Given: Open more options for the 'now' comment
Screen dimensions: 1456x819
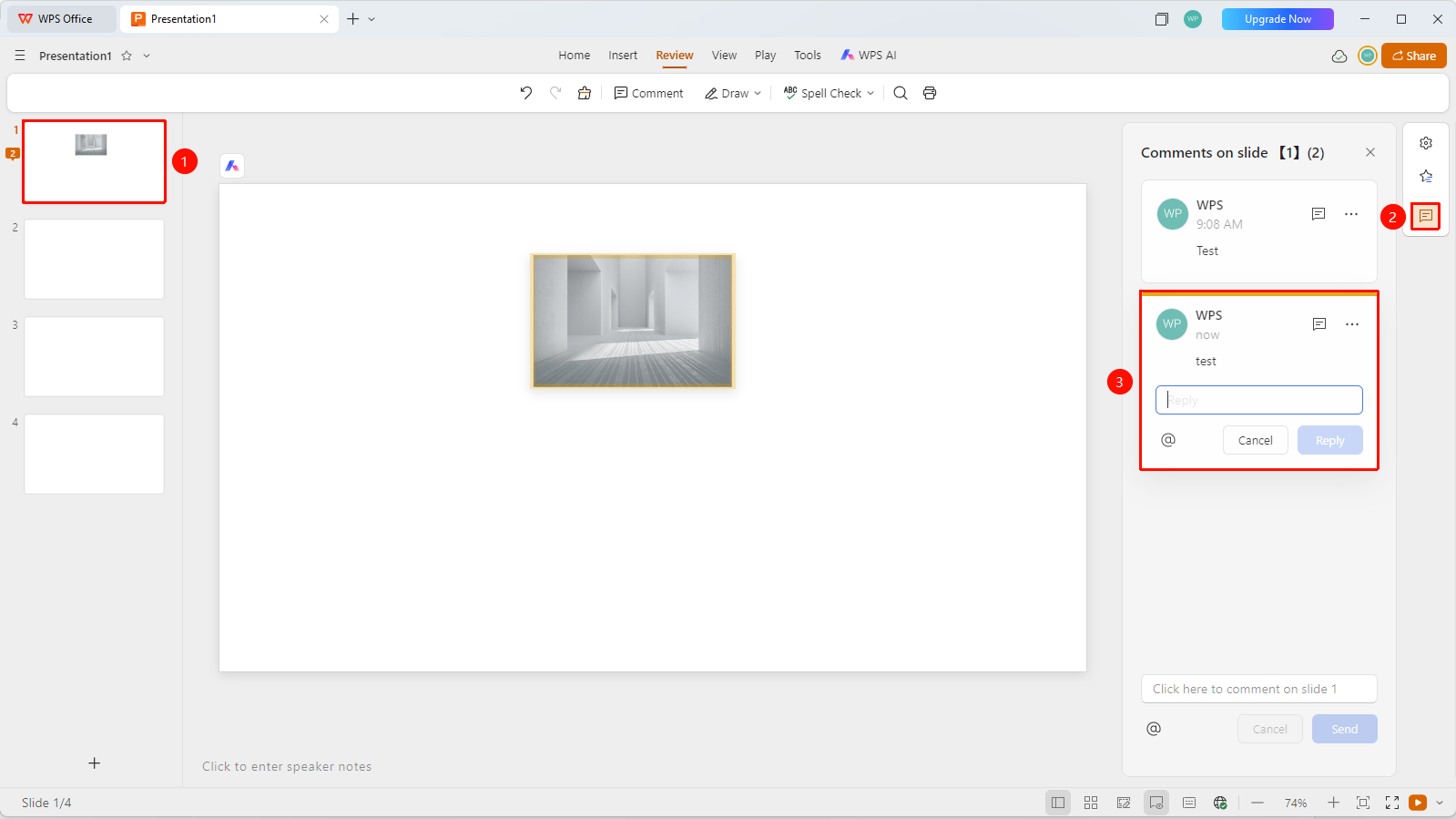Looking at the screenshot, I should 1352,324.
